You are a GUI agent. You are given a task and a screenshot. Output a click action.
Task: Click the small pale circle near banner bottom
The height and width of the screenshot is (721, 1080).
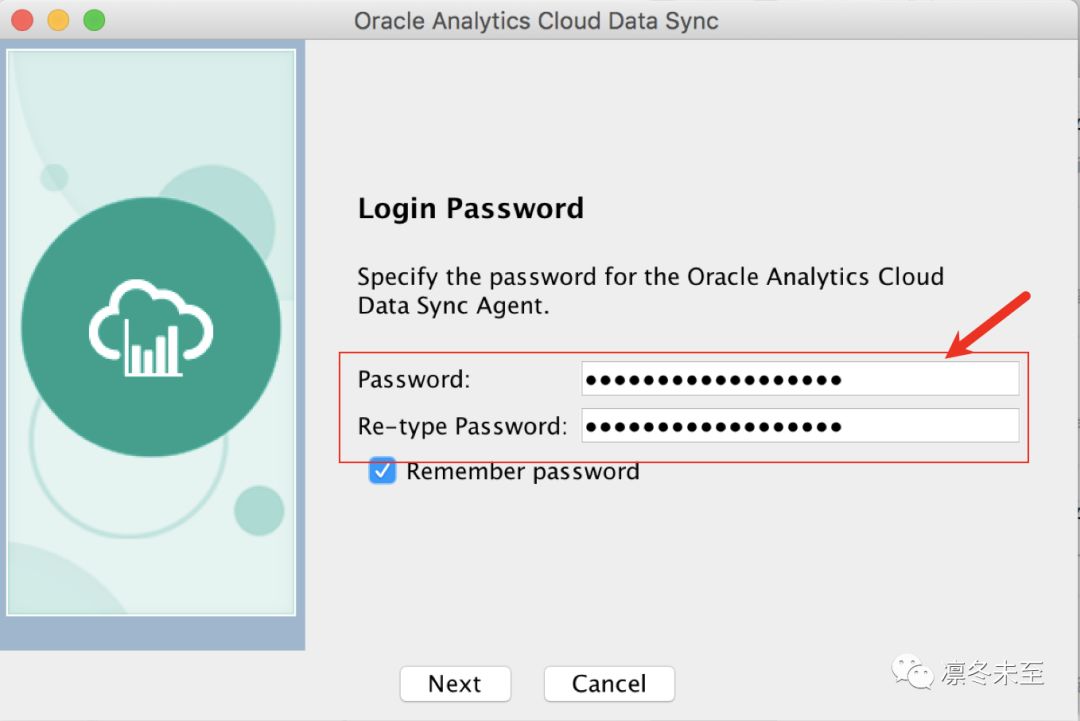click(259, 510)
